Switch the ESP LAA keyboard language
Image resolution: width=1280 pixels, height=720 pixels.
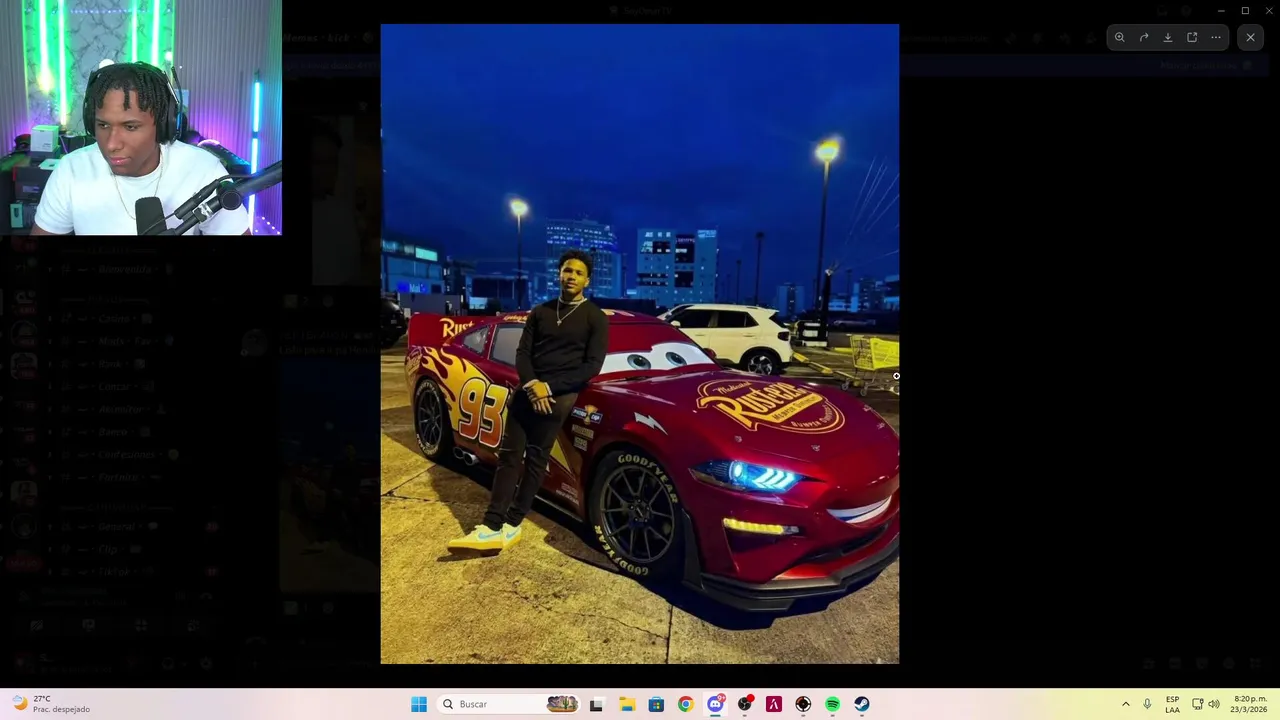pos(1172,704)
